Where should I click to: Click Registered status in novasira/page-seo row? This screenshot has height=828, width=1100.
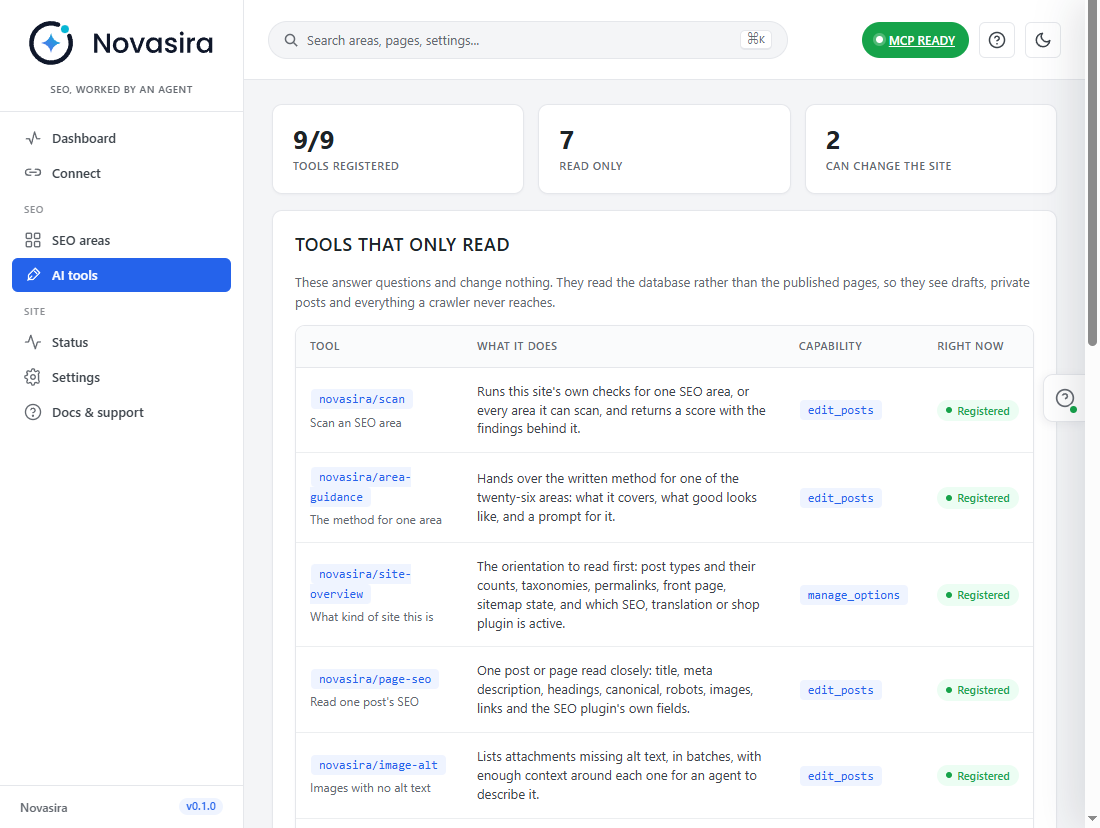coord(978,690)
